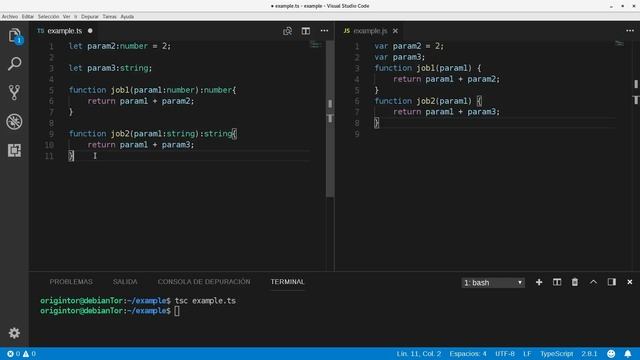Click the left editor minimap preview
640x360 pixels.
[316, 45]
